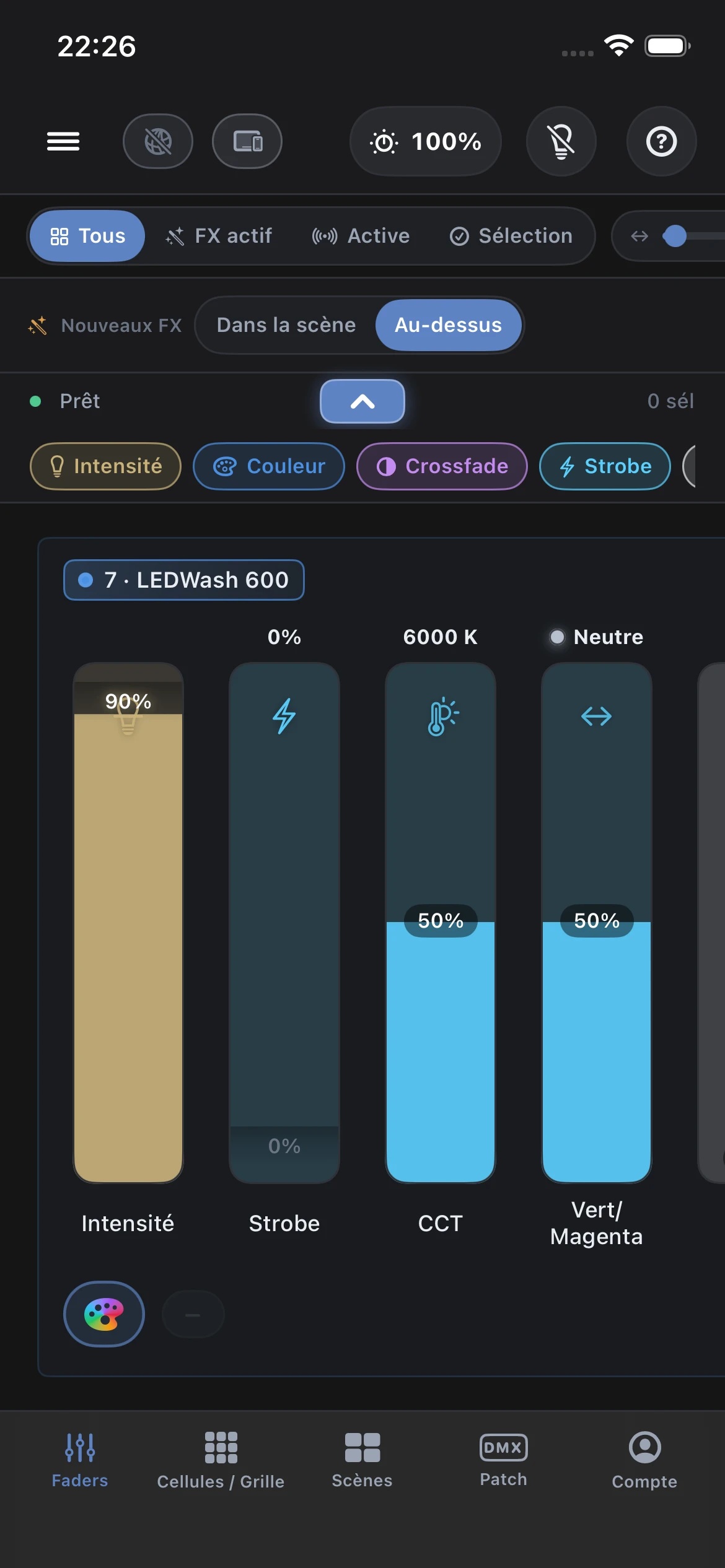725x1568 pixels.
Task: Open the DMX Patch tab
Action: (504, 1460)
